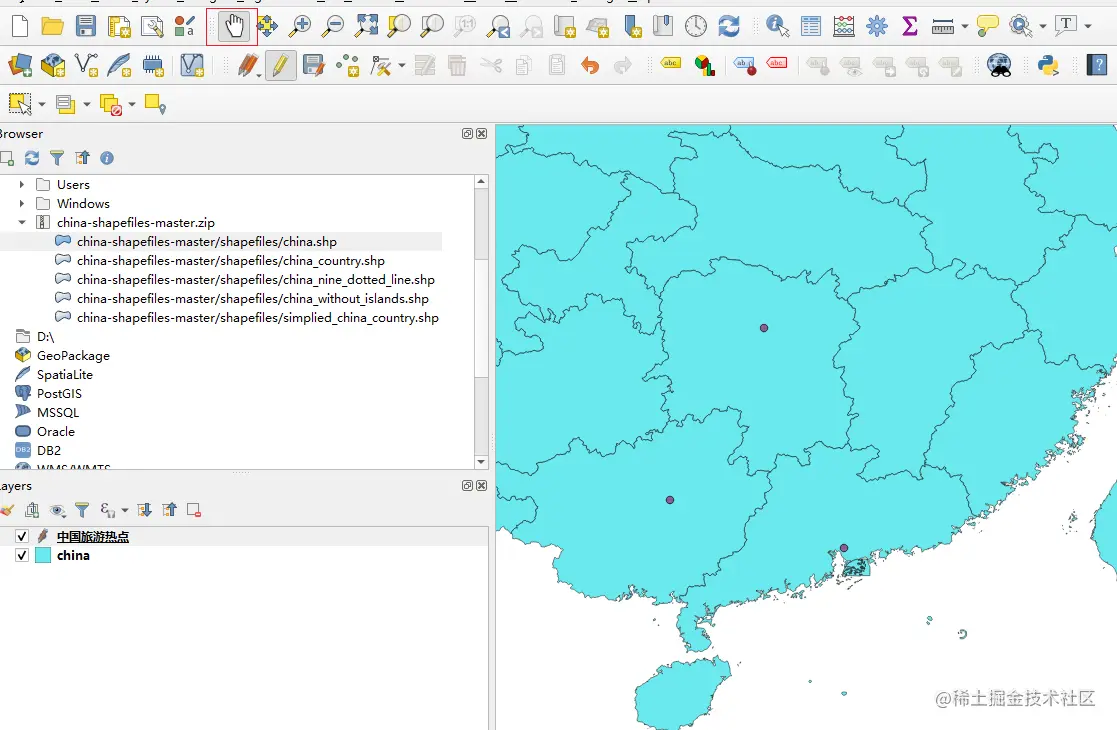Expand the Windows folder in Browser
Screen dimensions: 1117x730
[21, 204]
